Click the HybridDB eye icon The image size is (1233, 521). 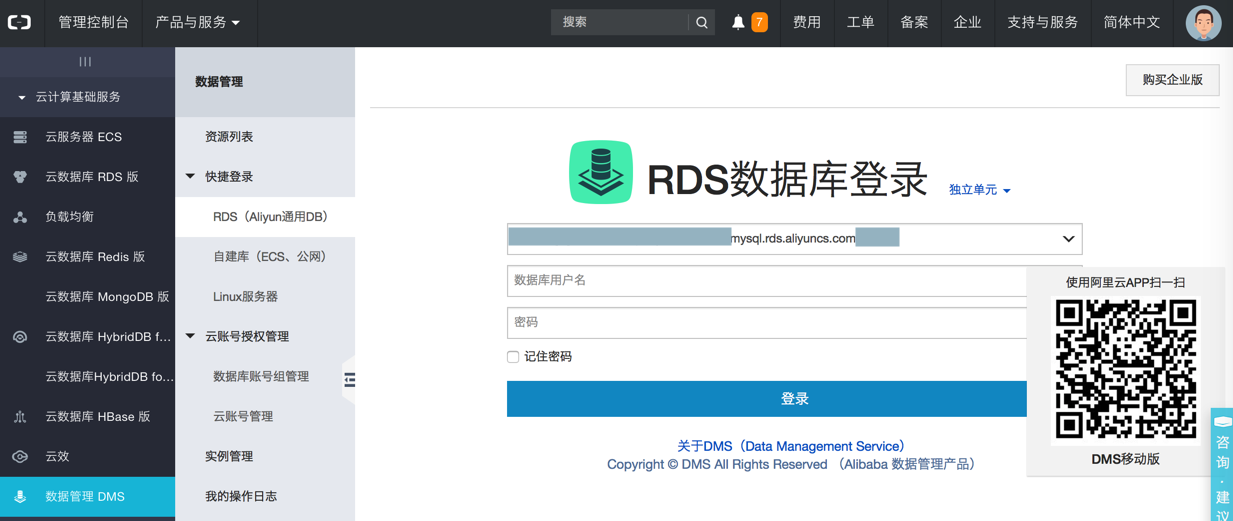coord(20,337)
